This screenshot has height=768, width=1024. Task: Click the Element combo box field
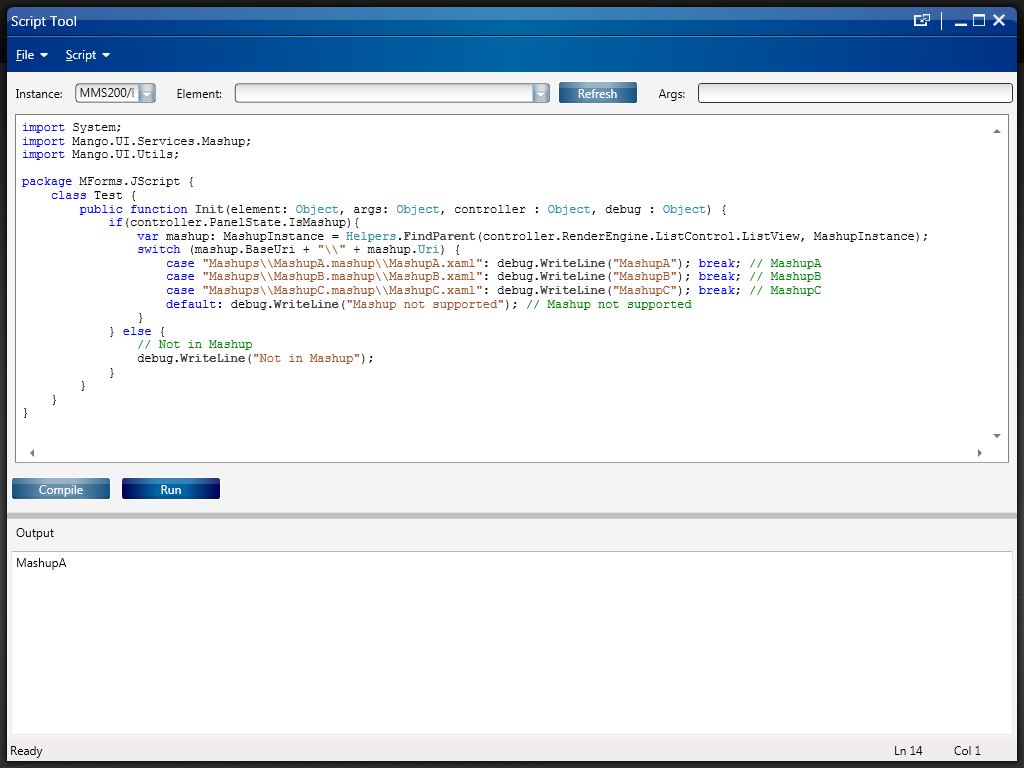(384, 93)
